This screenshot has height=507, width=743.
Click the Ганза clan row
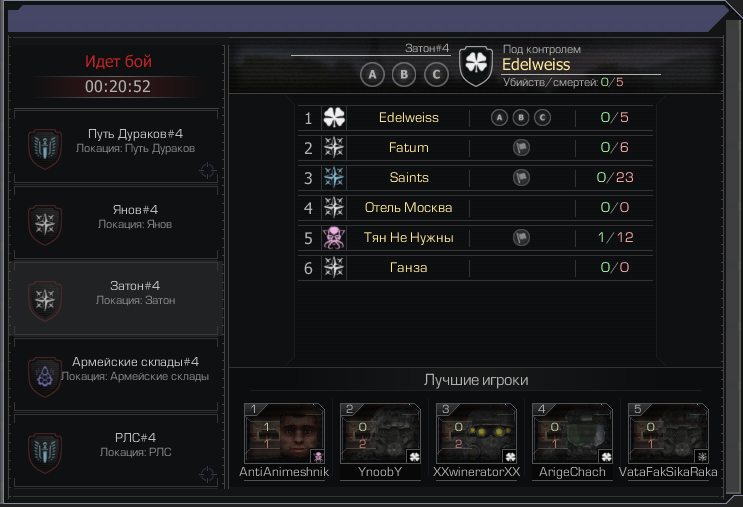tap(475, 267)
